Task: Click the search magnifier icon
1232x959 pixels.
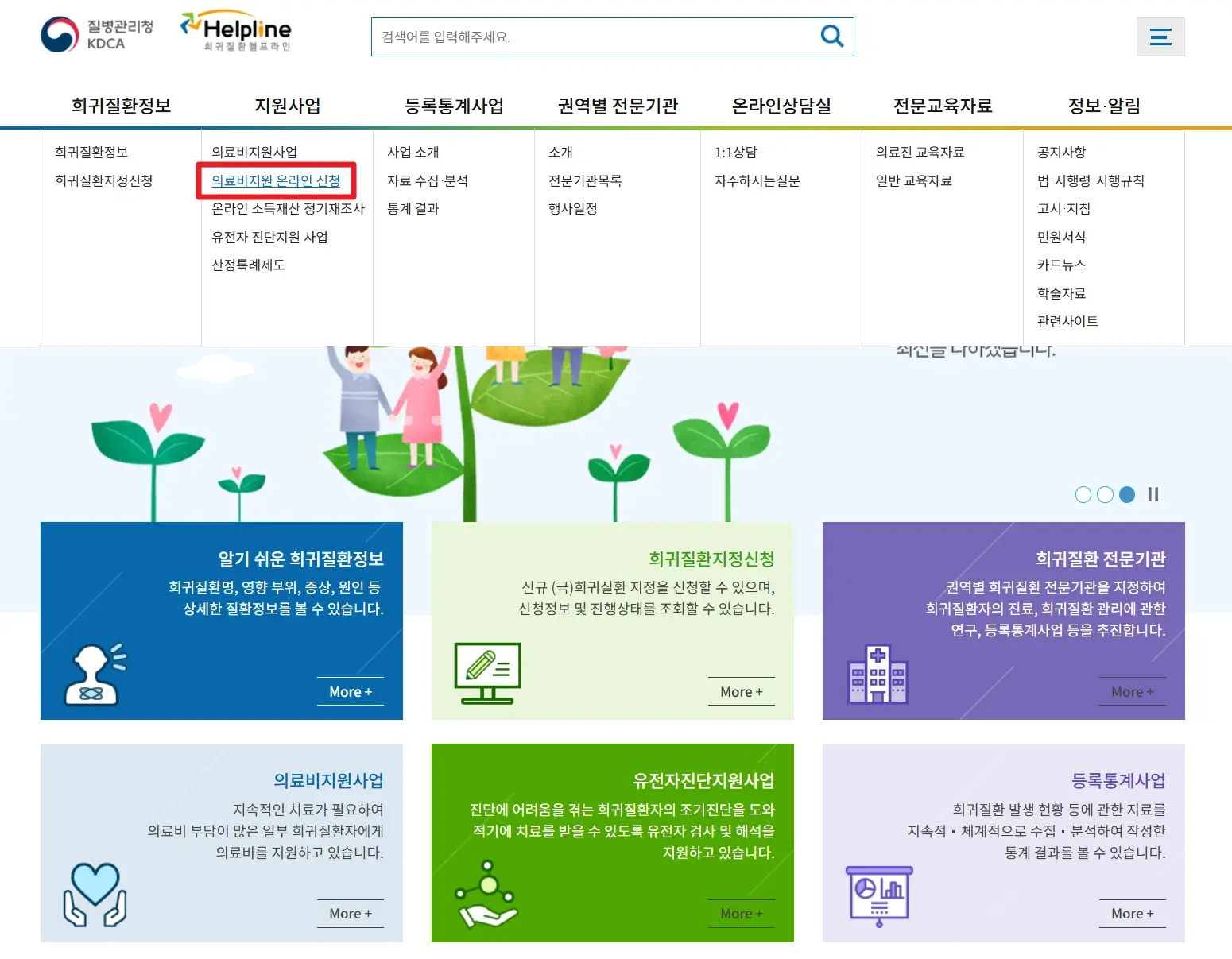Action: click(x=831, y=36)
